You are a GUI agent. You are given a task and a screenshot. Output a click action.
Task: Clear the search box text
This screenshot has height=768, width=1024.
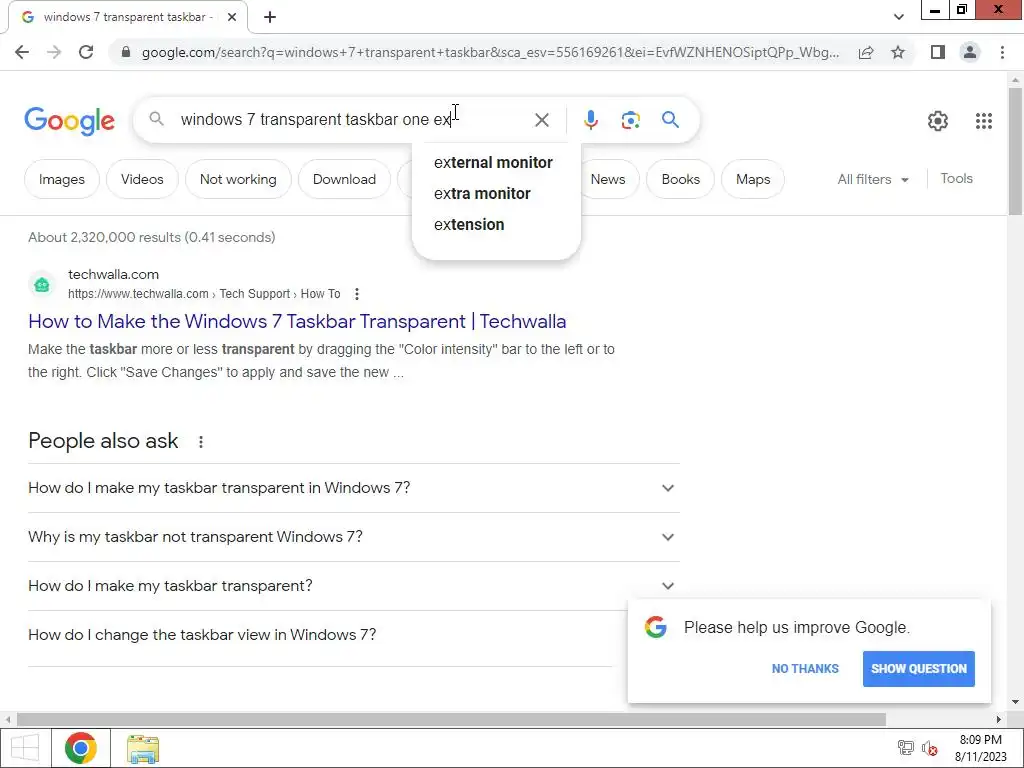(541, 120)
